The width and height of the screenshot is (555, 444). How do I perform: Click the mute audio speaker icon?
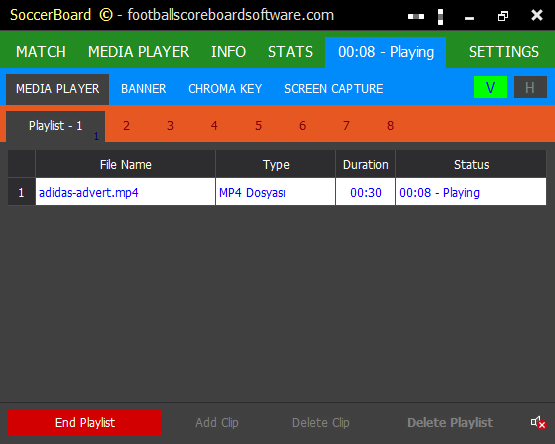[x=538, y=422]
